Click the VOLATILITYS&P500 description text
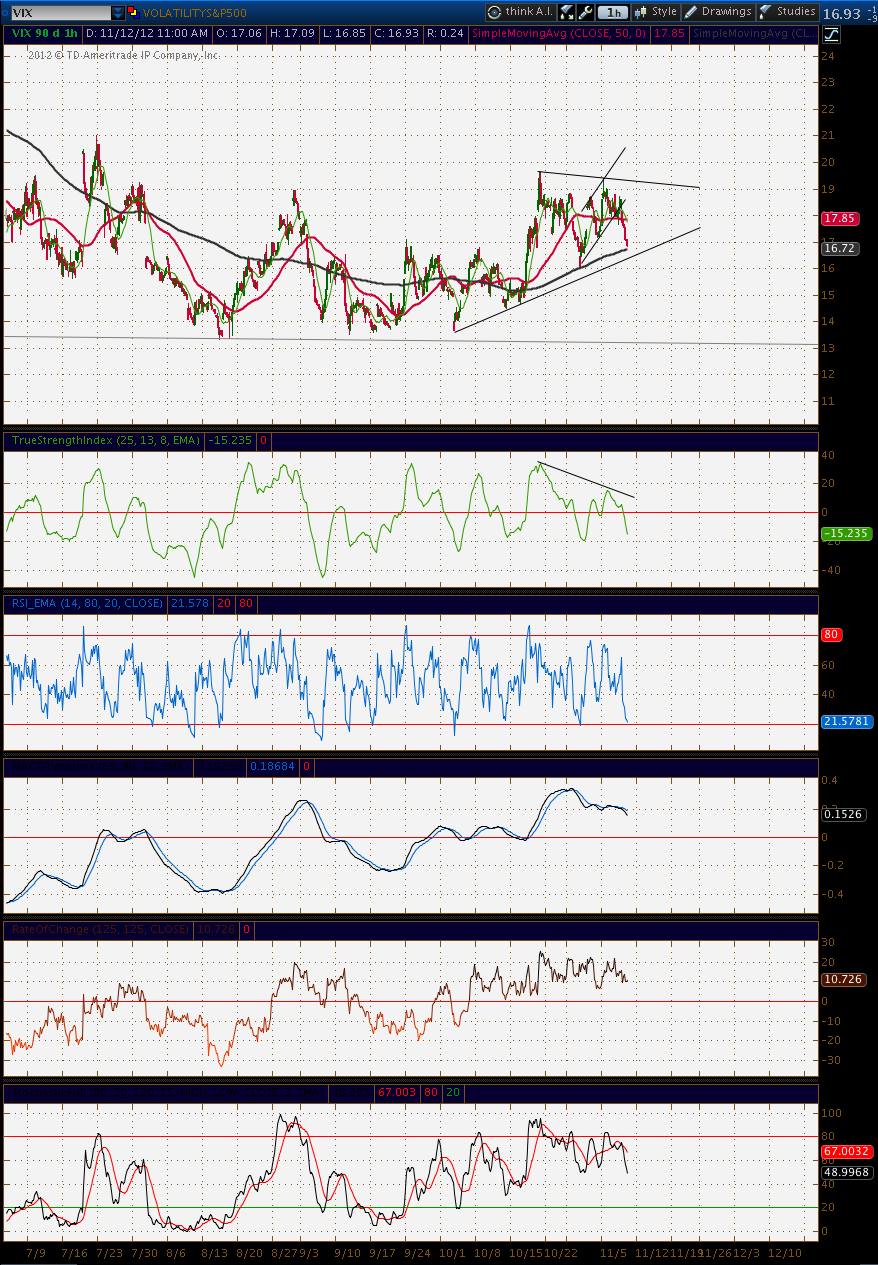The width and height of the screenshot is (878, 1265). tap(195, 13)
